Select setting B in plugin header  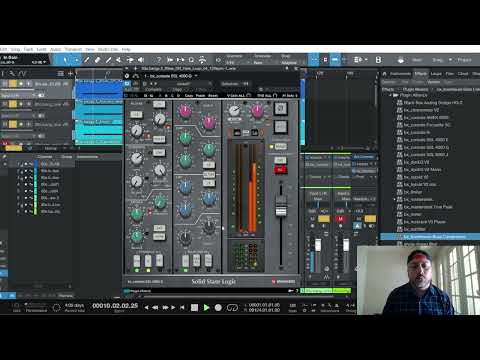point(166,95)
